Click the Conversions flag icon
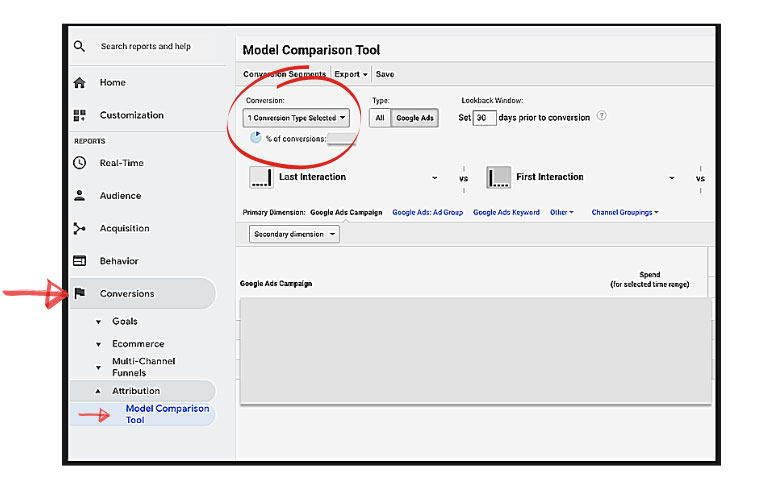The height and width of the screenshot is (484, 773). (80, 294)
